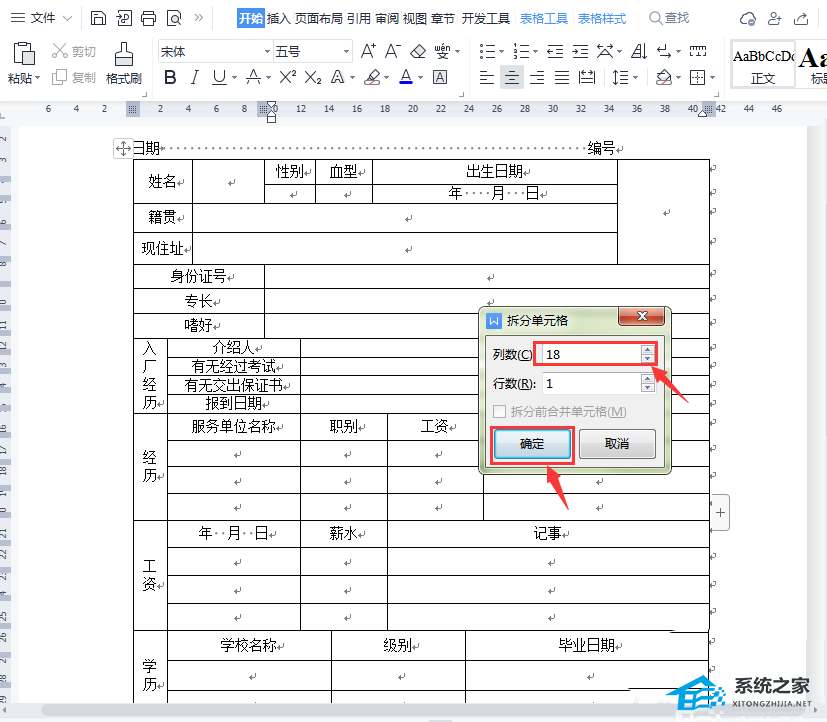Expand the 文件 menu arrow

tap(68, 18)
